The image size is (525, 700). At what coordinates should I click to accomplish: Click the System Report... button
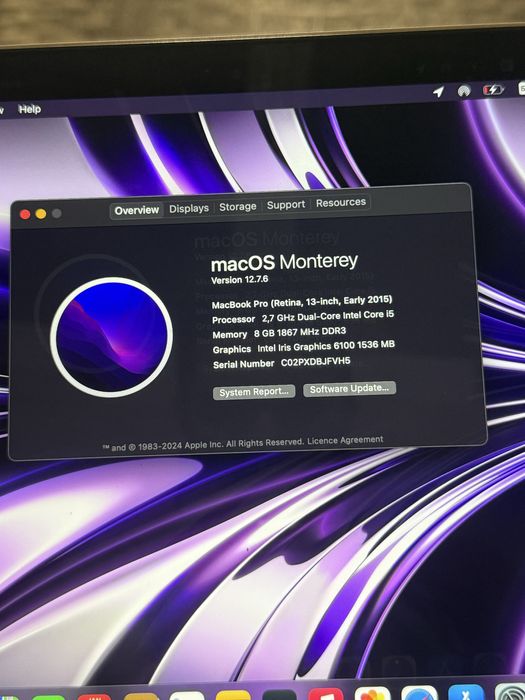[254, 392]
